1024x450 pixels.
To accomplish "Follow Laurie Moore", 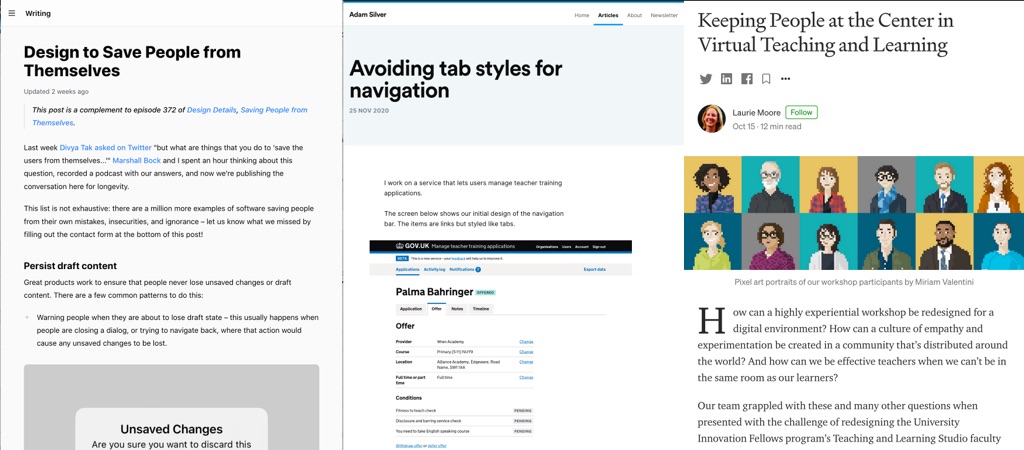I will click(x=801, y=112).
